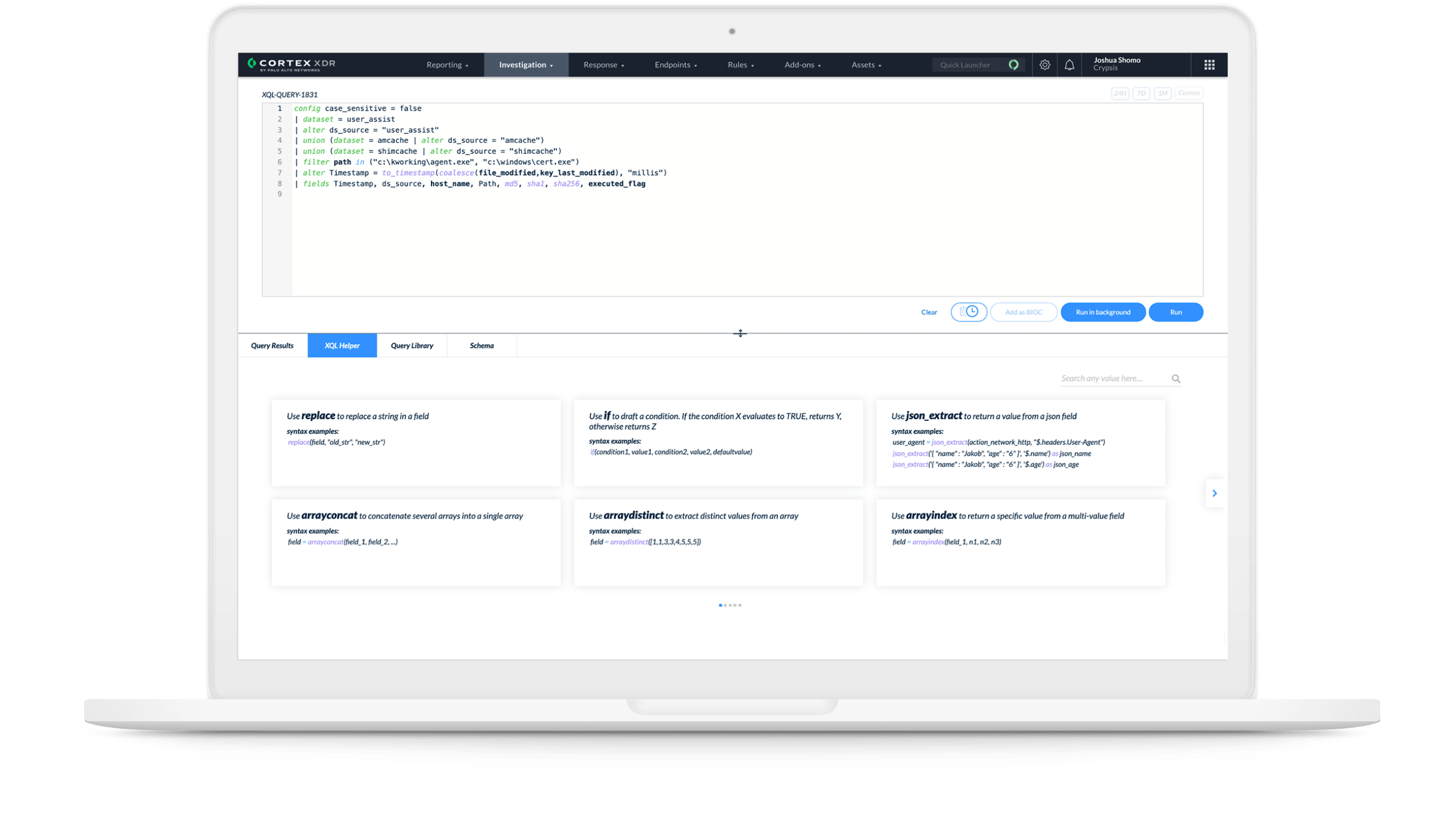Click the search magnifier in XQL Helper
This screenshot has width=1438, height=840.
(1177, 378)
